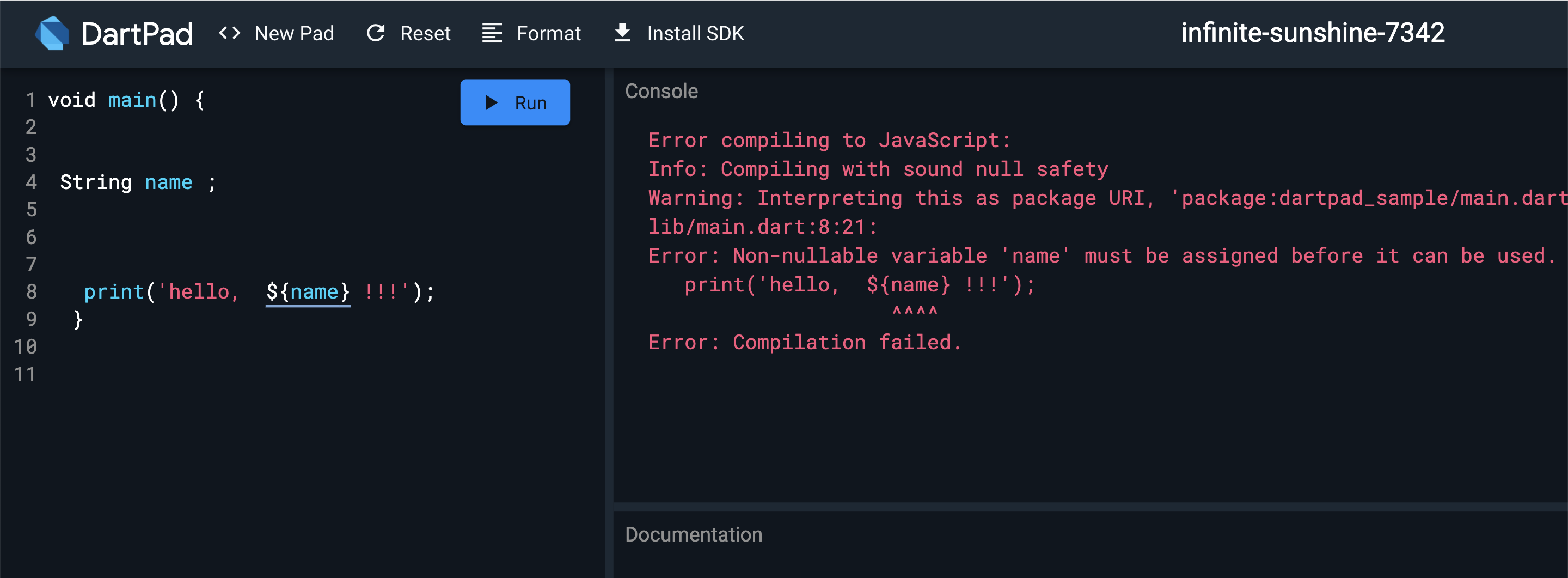1568x578 pixels.
Task: Click the 'name' variable declaration on line 4
Action: (x=169, y=182)
